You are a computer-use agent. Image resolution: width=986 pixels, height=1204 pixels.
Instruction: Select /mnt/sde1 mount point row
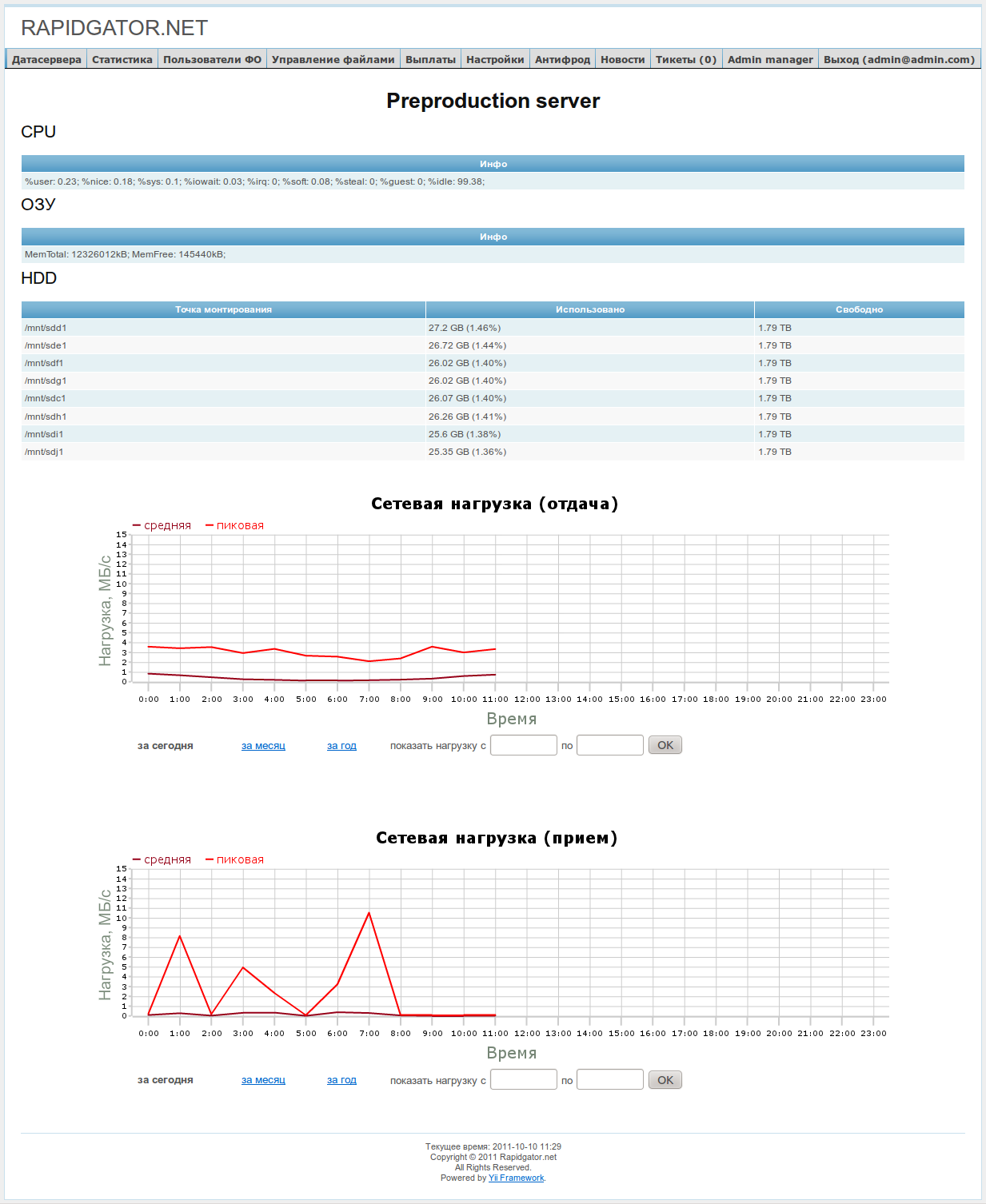pos(493,345)
